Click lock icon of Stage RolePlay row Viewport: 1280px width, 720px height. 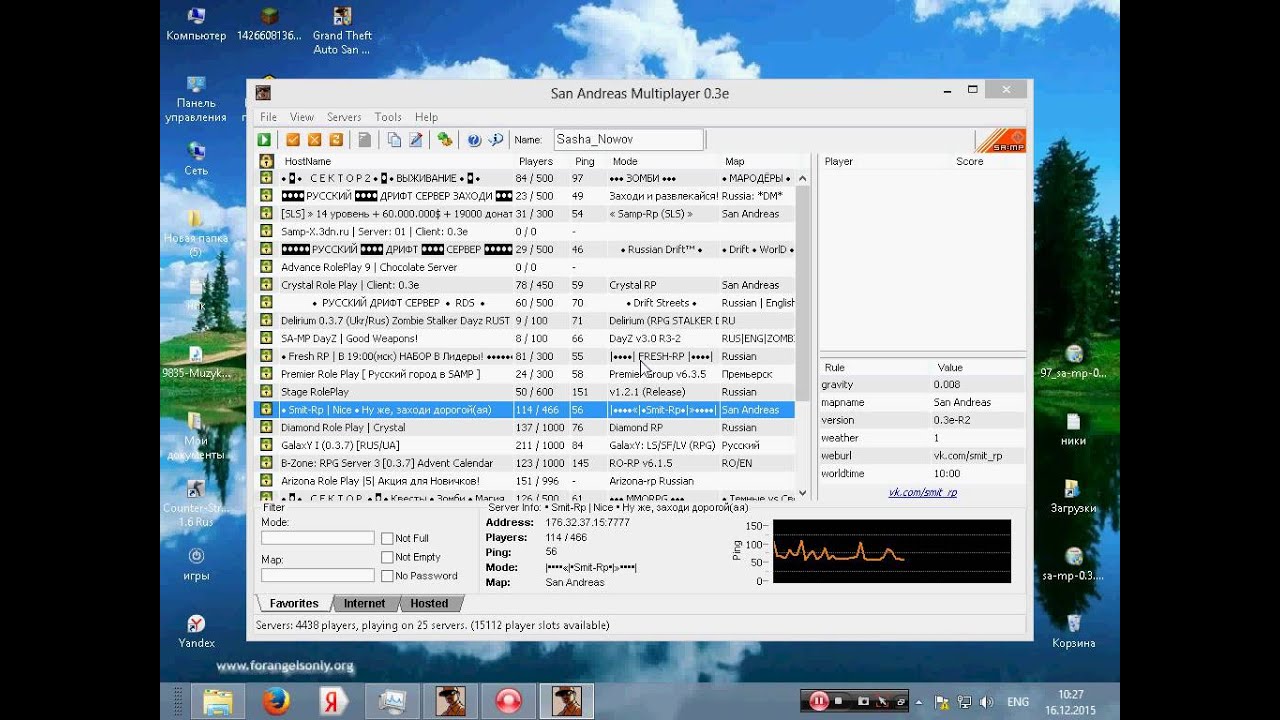pos(266,392)
